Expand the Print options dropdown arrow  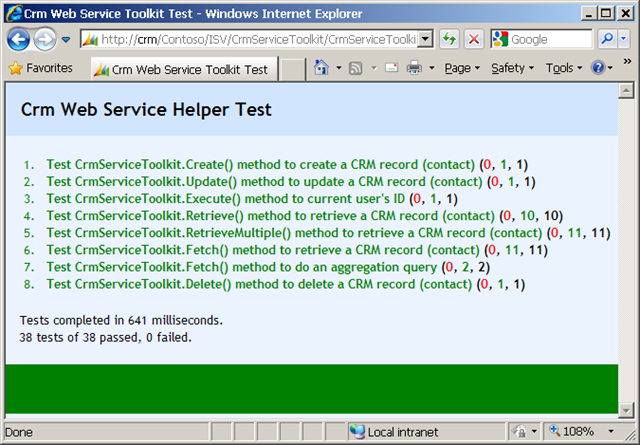[431, 68]
